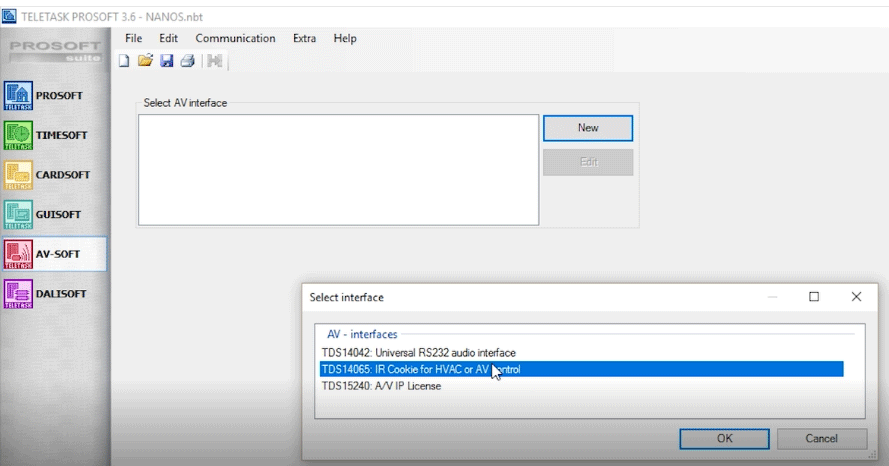This screenshot has width=889, height=466.
Task: Open the Help menu
Action: [345, 38]
